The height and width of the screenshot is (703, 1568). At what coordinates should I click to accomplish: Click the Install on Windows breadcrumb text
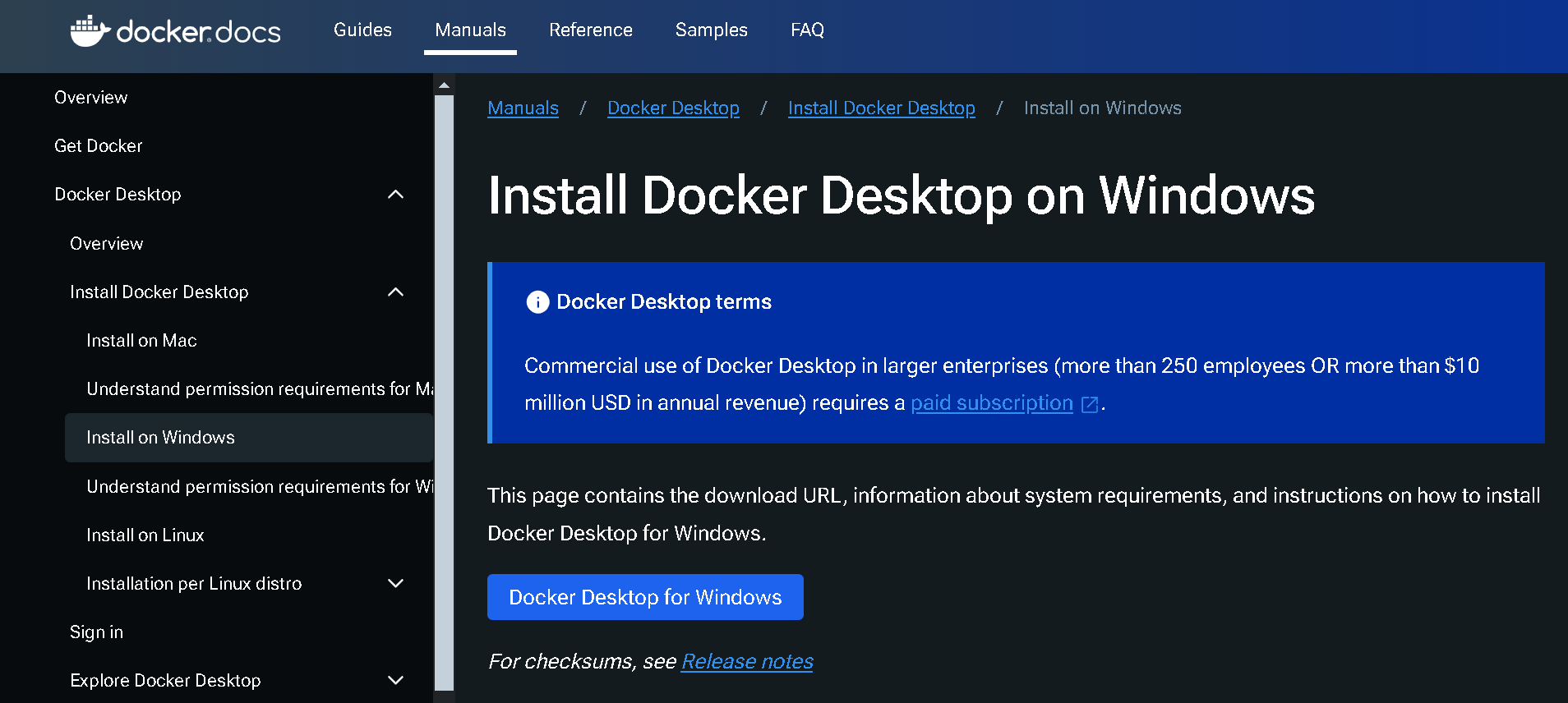[x=1102, y=108]
